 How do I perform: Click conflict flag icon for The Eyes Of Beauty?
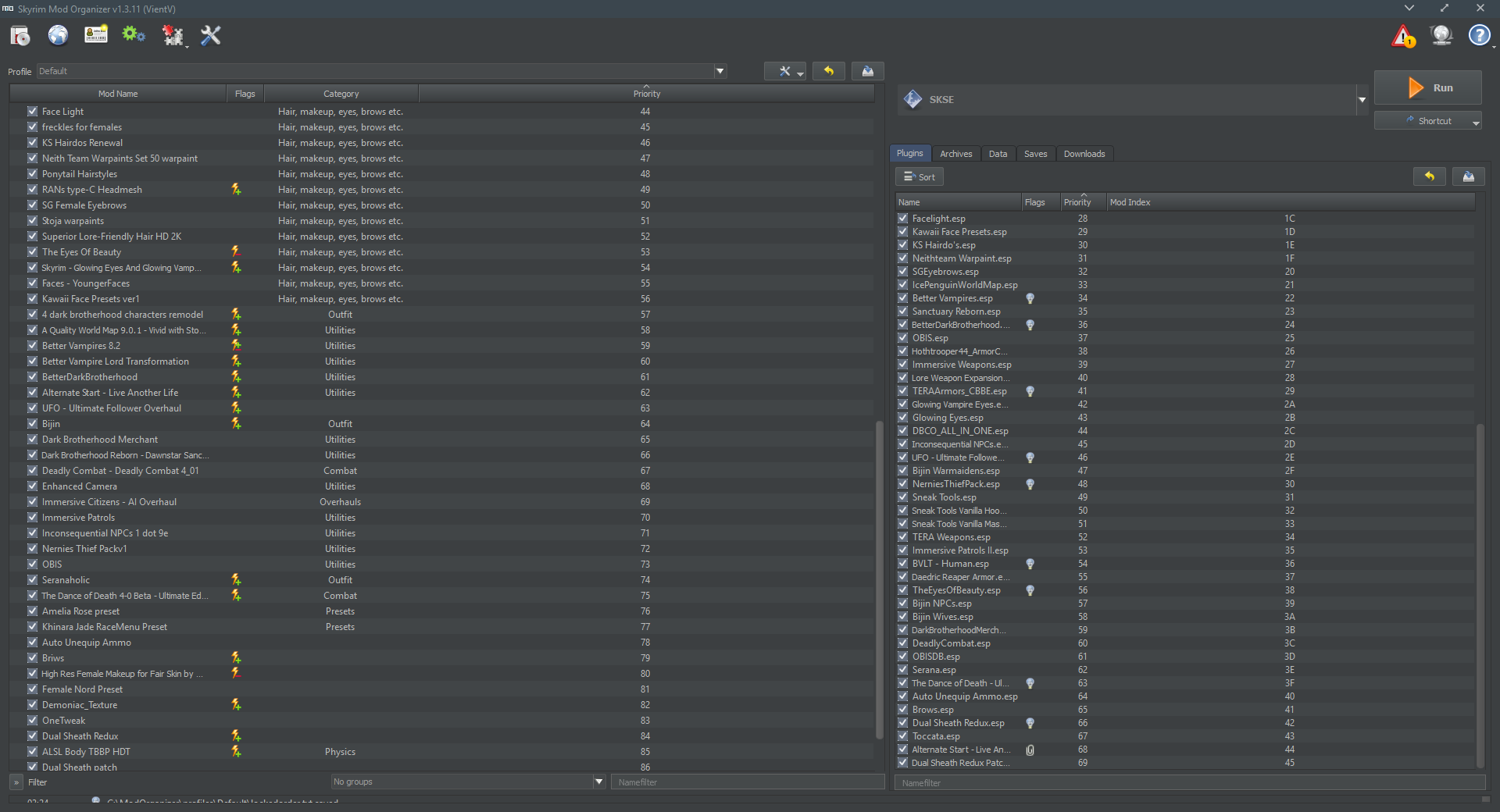click(236, 251)
